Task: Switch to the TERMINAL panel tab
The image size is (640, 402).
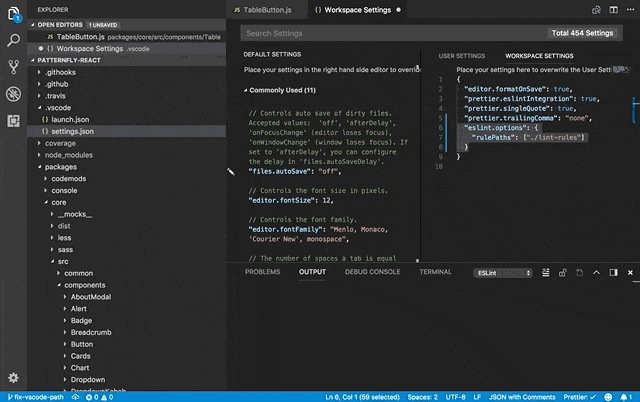Action: click(436, 272)
